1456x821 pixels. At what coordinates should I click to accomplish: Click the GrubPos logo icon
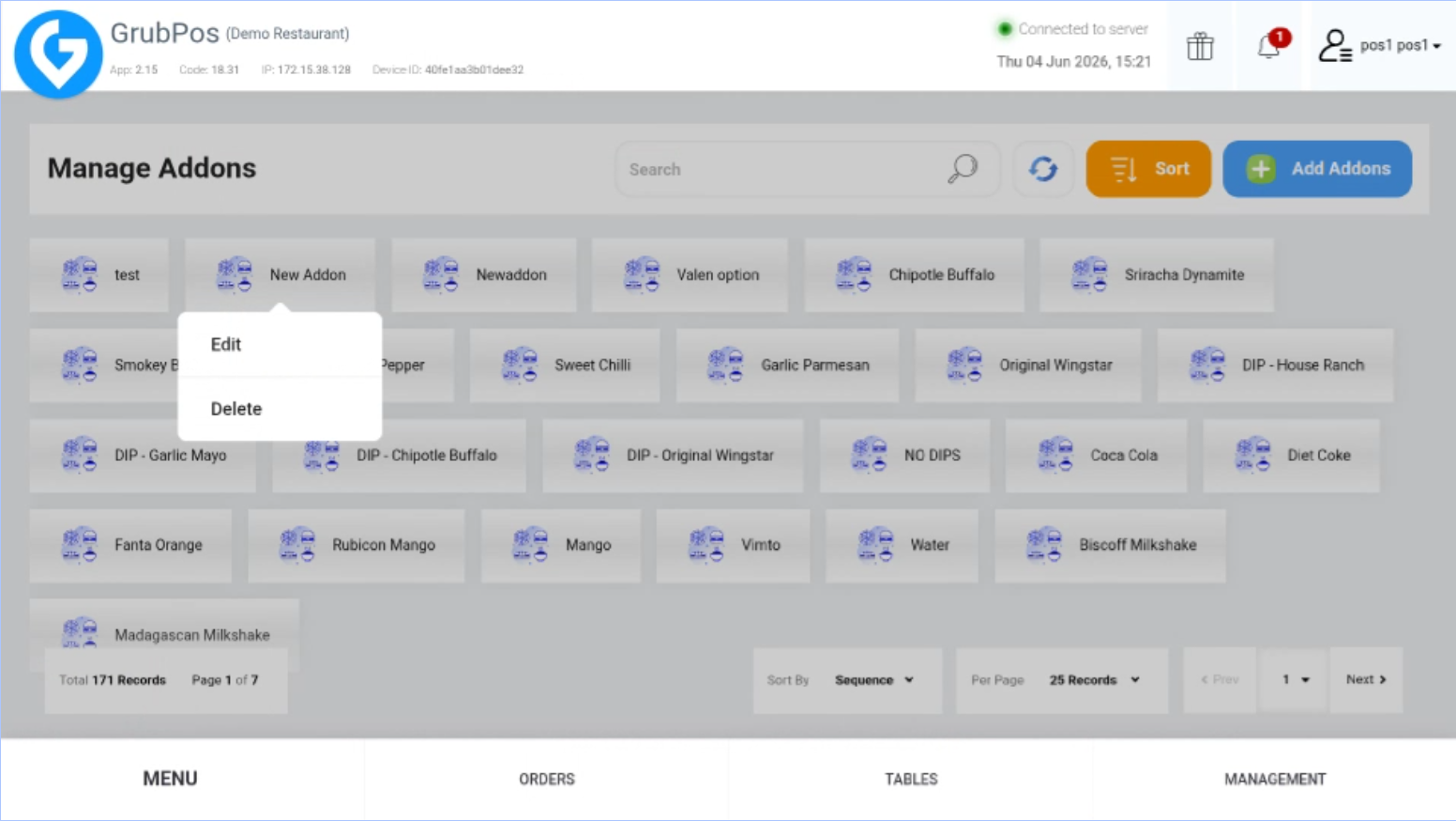coord(58,53)
